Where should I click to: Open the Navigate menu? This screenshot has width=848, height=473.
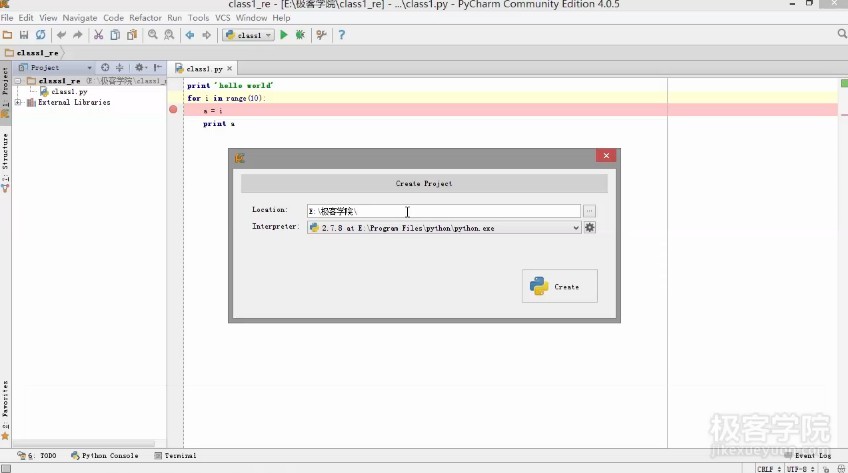pos(80,18)
